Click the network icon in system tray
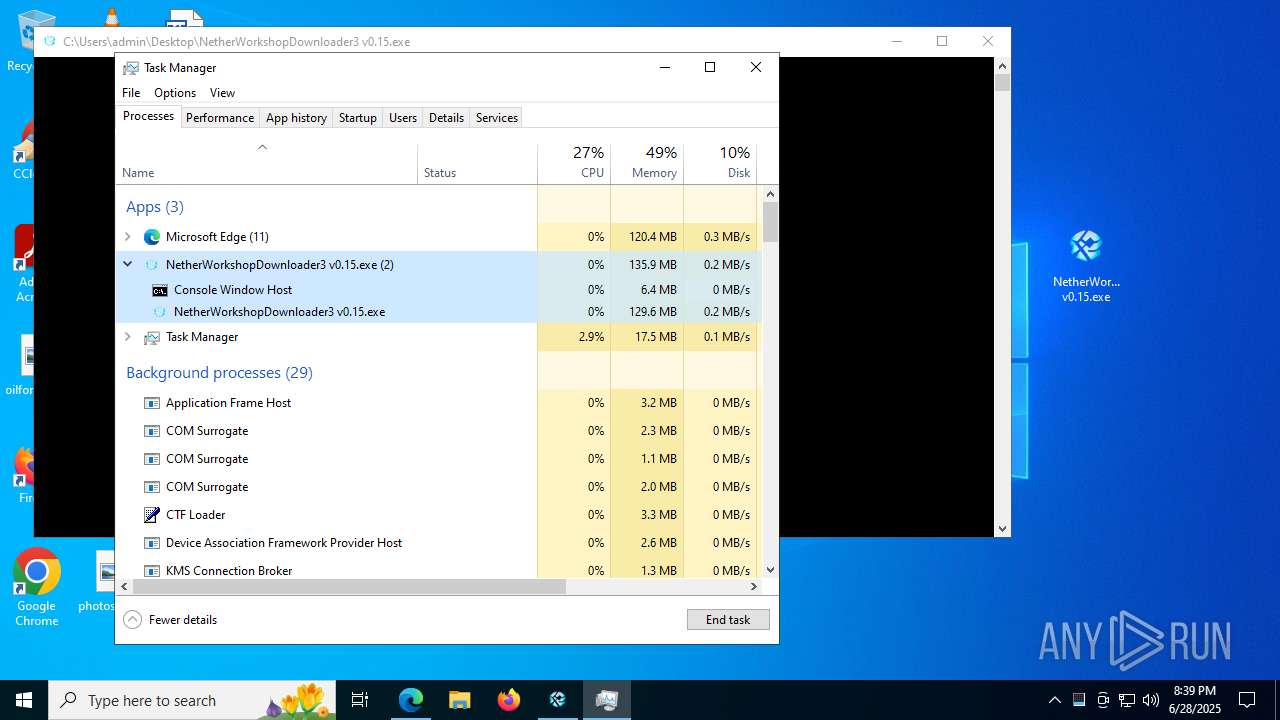Image resolution: width=1280 pixels, height=720 pixels. (x=1127, y=700)
